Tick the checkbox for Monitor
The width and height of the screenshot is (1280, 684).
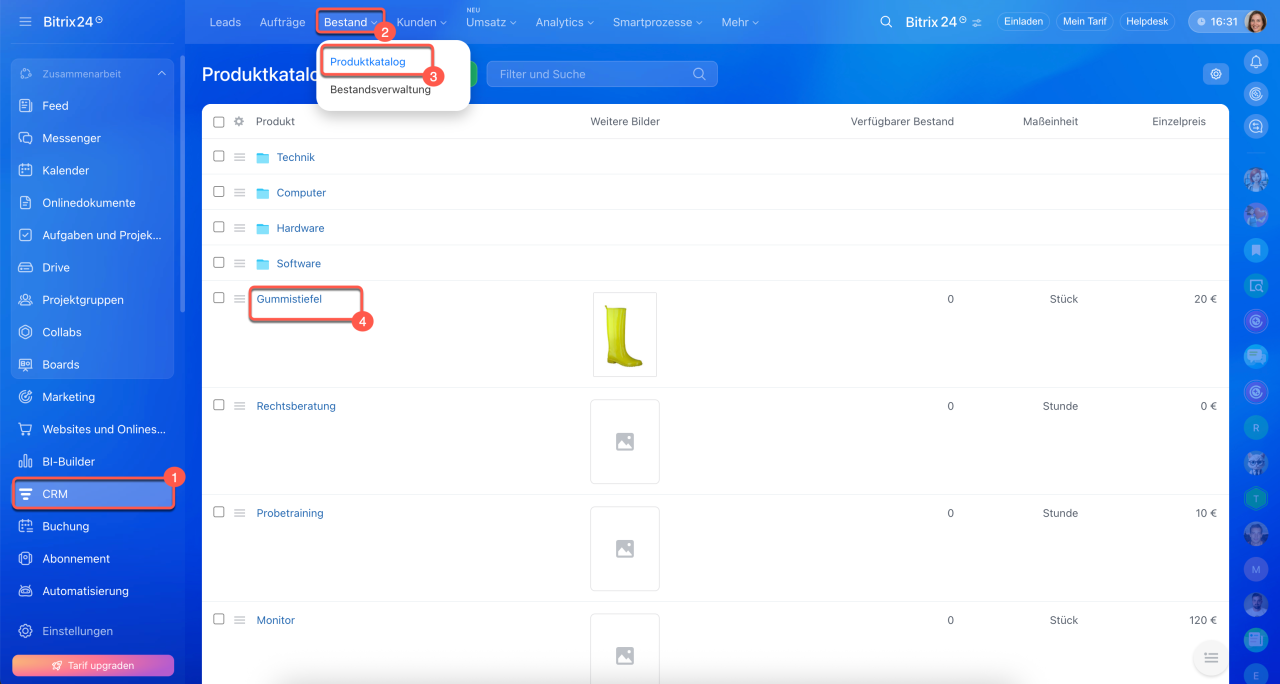tap(219, 619)
